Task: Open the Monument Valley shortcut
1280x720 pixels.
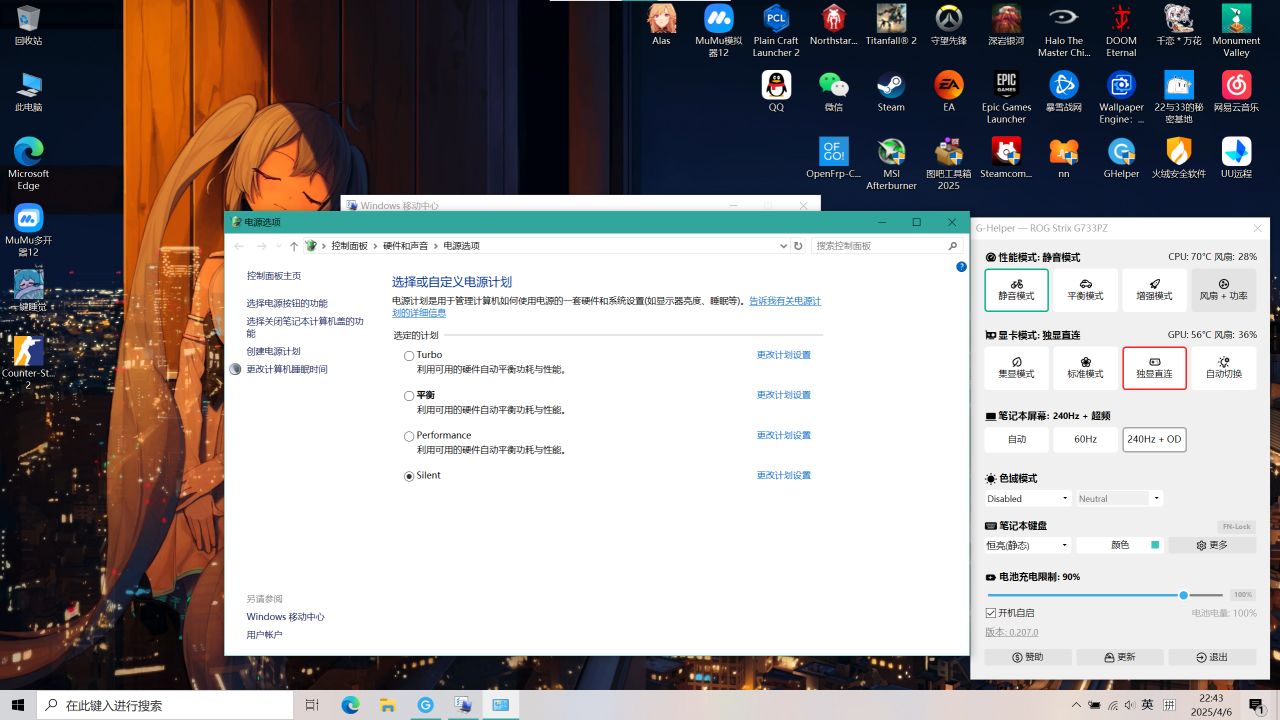Action: point(1236,31)
